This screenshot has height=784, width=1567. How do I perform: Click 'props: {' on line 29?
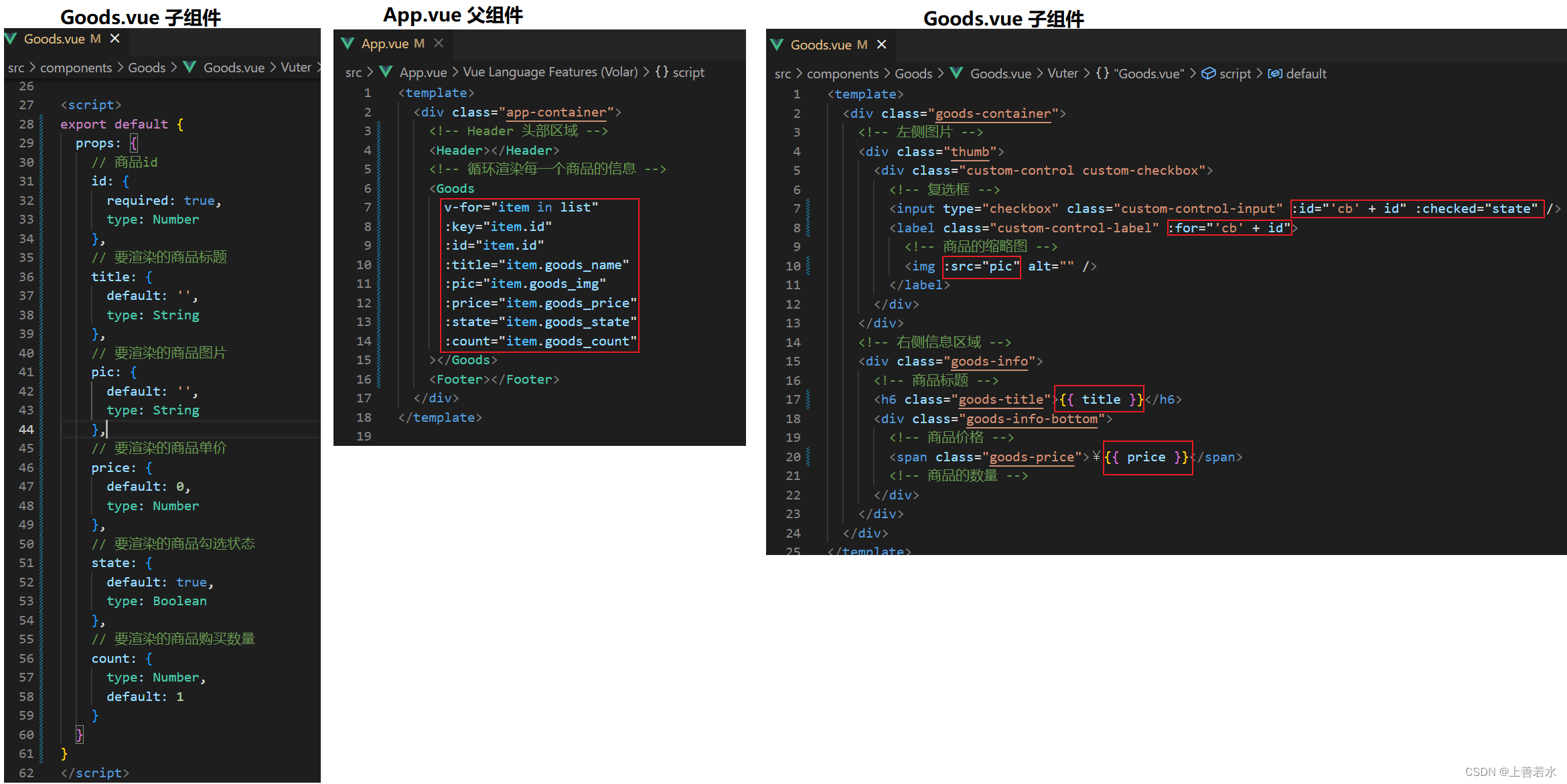pos(106,143)
